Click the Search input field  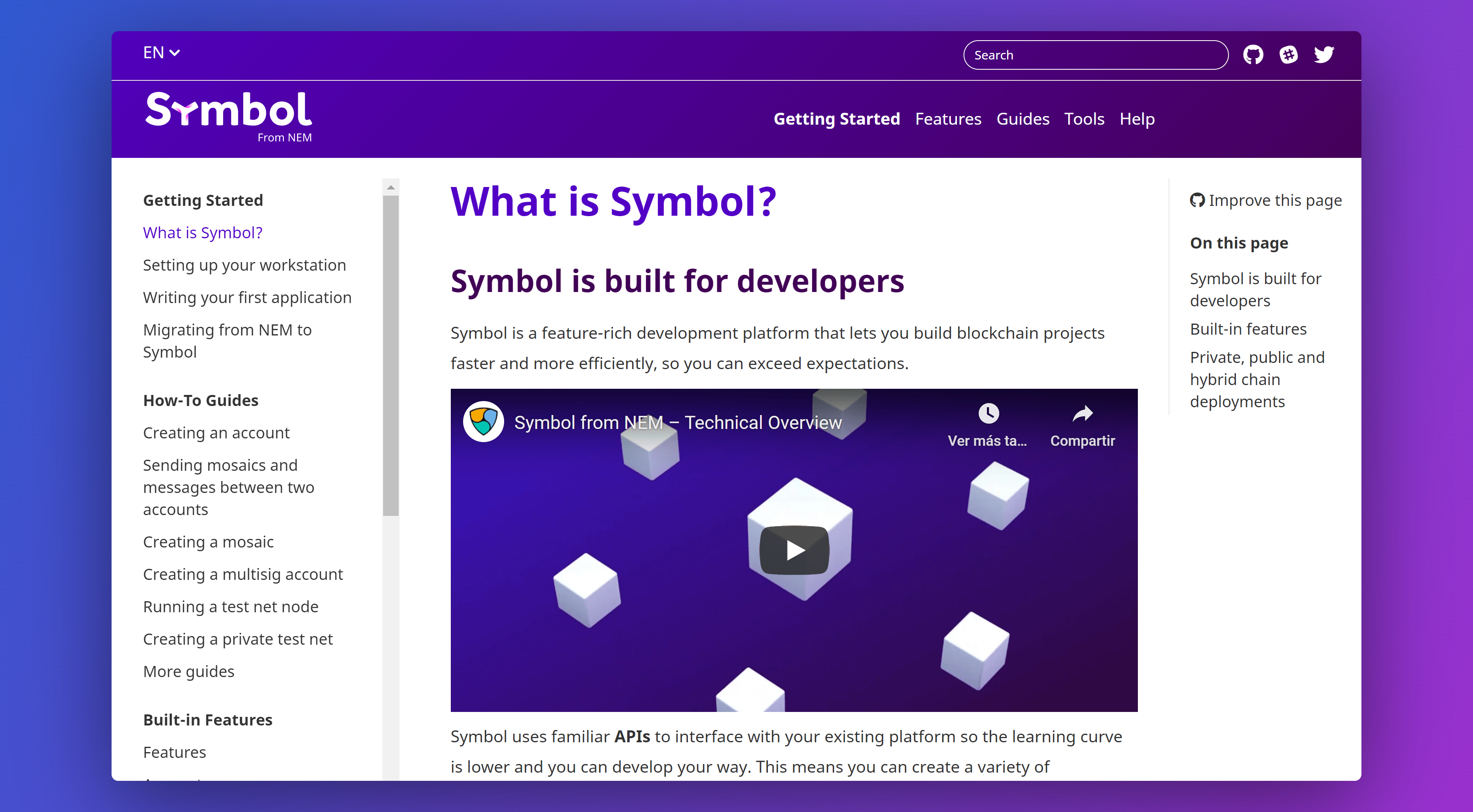click(x=1096, y=55)
